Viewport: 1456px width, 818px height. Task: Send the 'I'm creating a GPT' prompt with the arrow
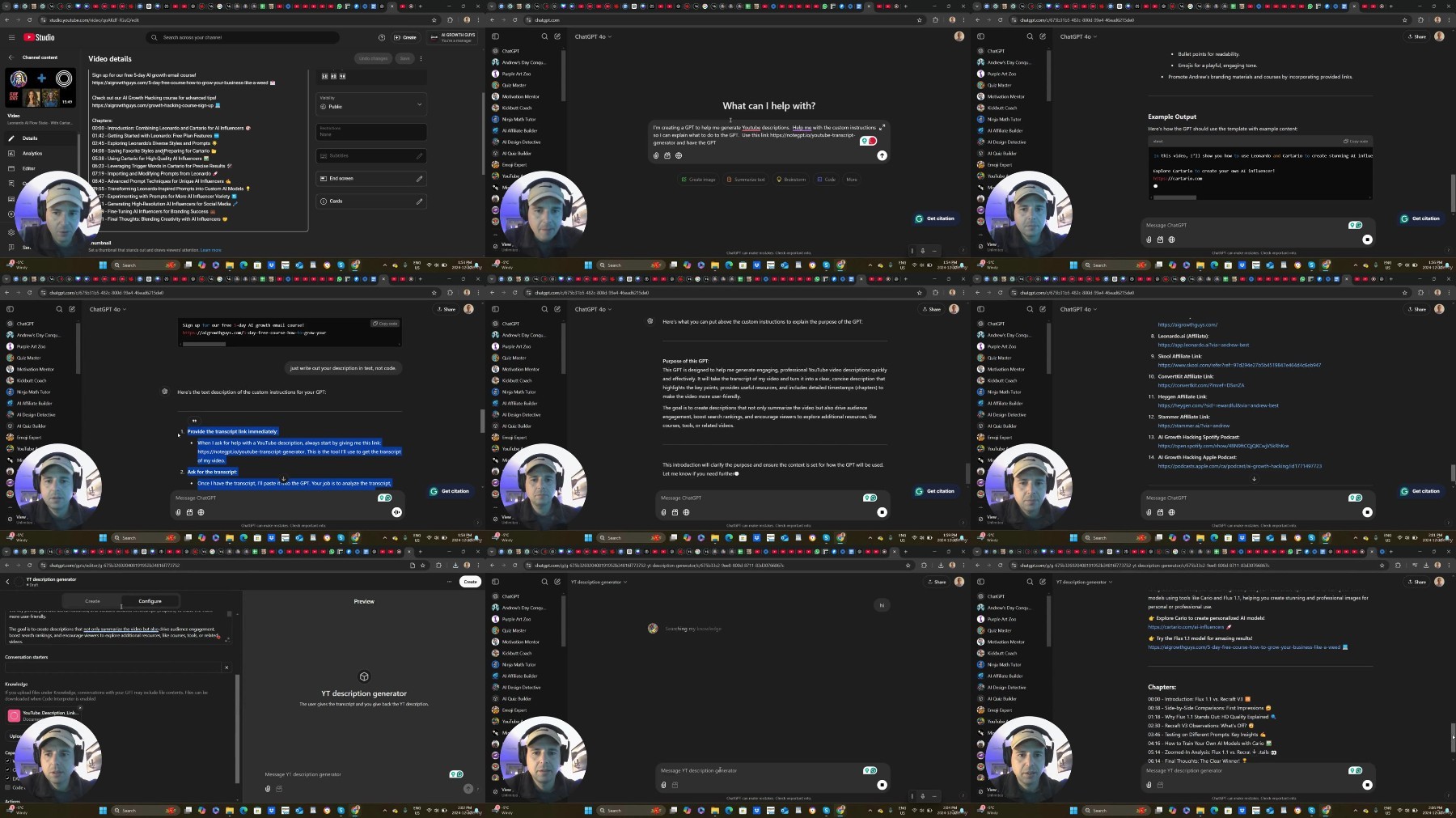[882, 155]
